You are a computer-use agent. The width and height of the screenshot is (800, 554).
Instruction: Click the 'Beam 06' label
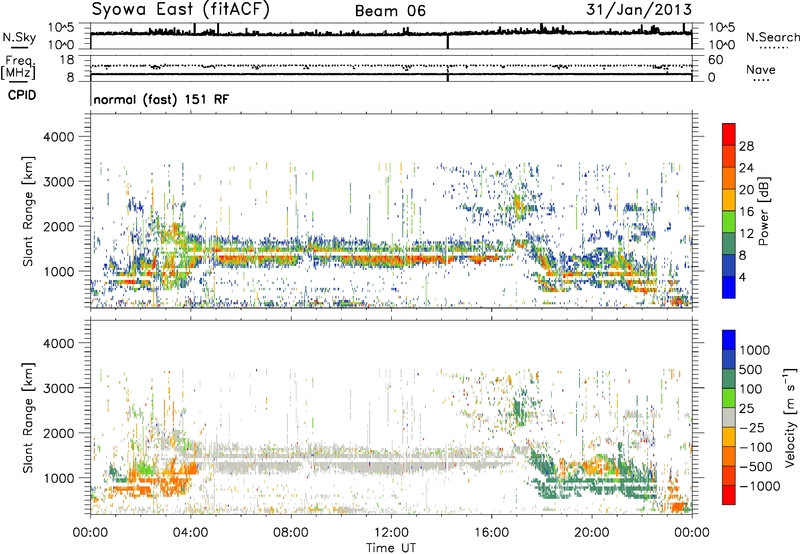tap(390, 11)
